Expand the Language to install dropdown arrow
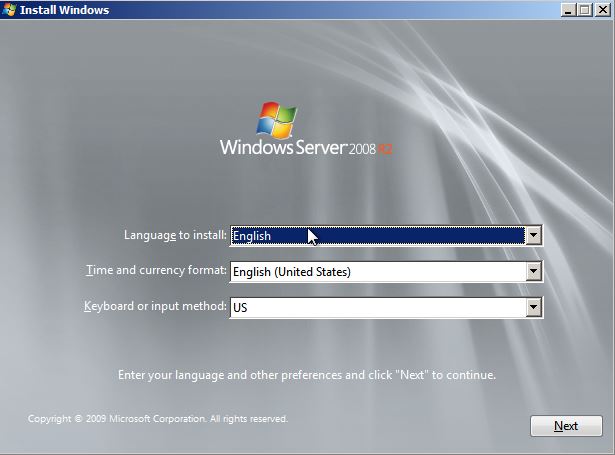Image resolution: width=615 pixels, height=455 pixels. [533, 235]
